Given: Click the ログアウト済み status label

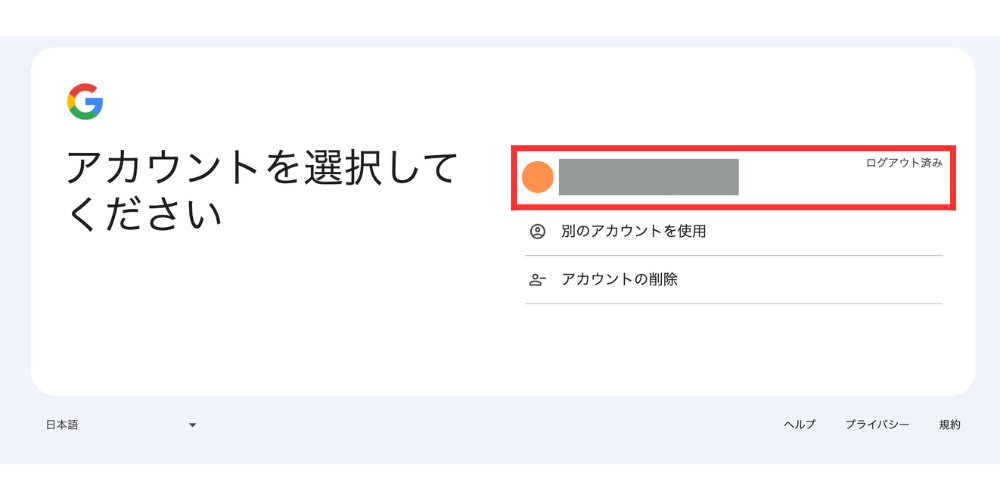Looking at the screenshot, I should click(x=904, y=163).
